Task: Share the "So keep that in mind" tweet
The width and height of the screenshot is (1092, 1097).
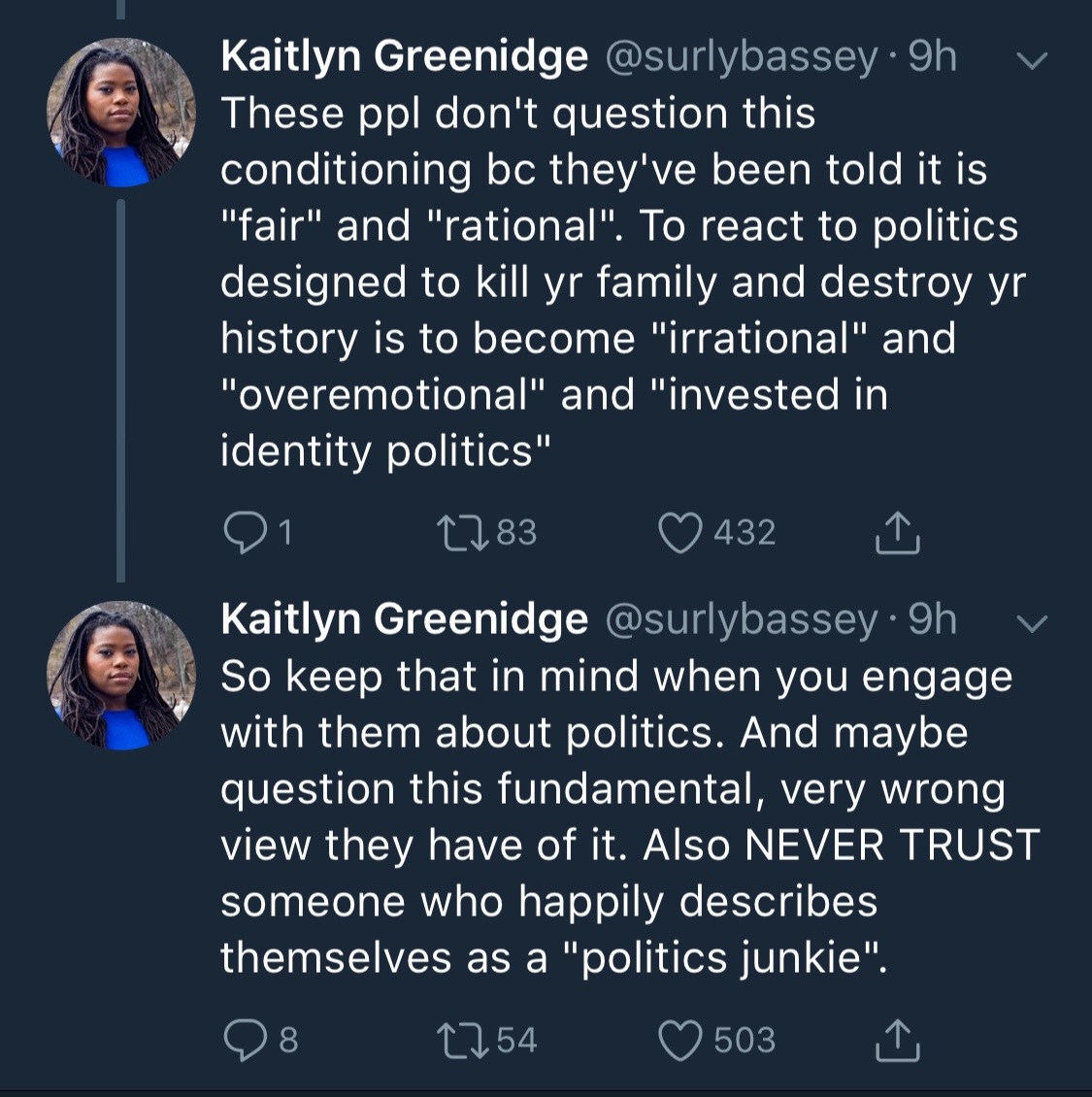Action: pos(896,1040)
